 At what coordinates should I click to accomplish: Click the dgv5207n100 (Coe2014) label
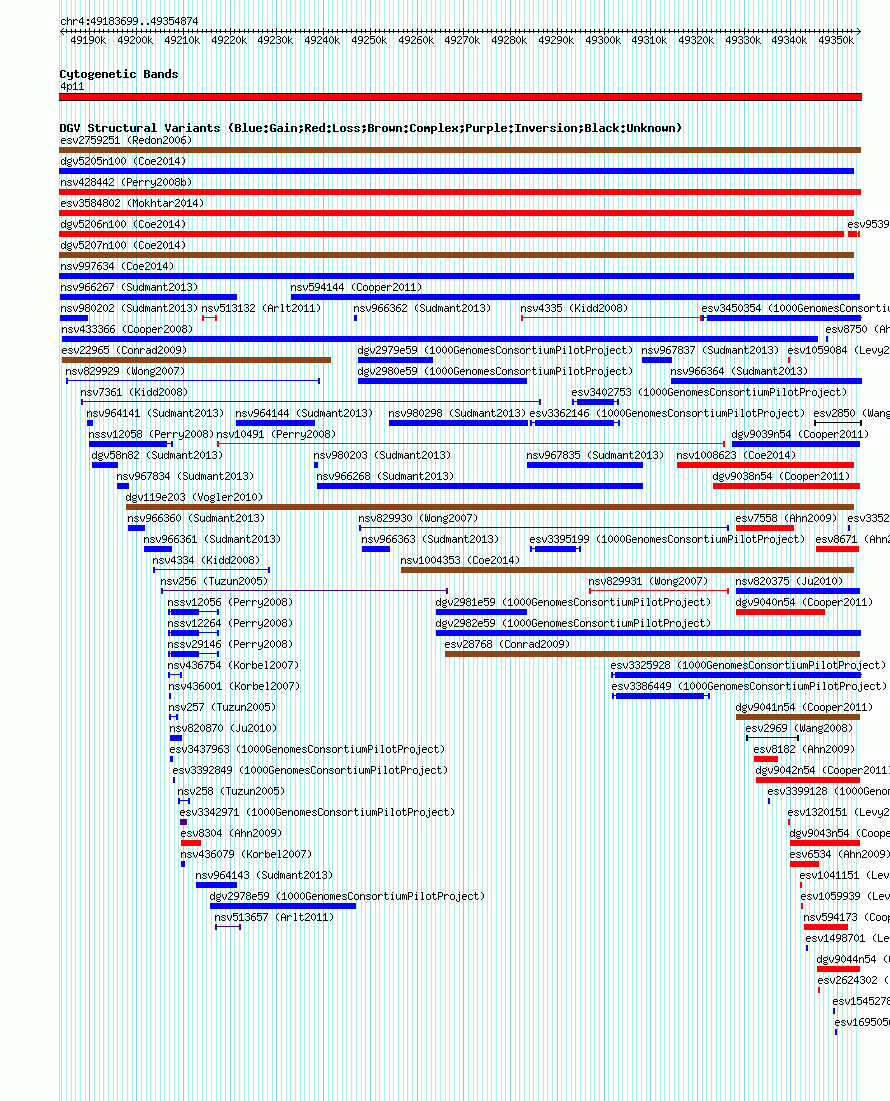[123, 246]
